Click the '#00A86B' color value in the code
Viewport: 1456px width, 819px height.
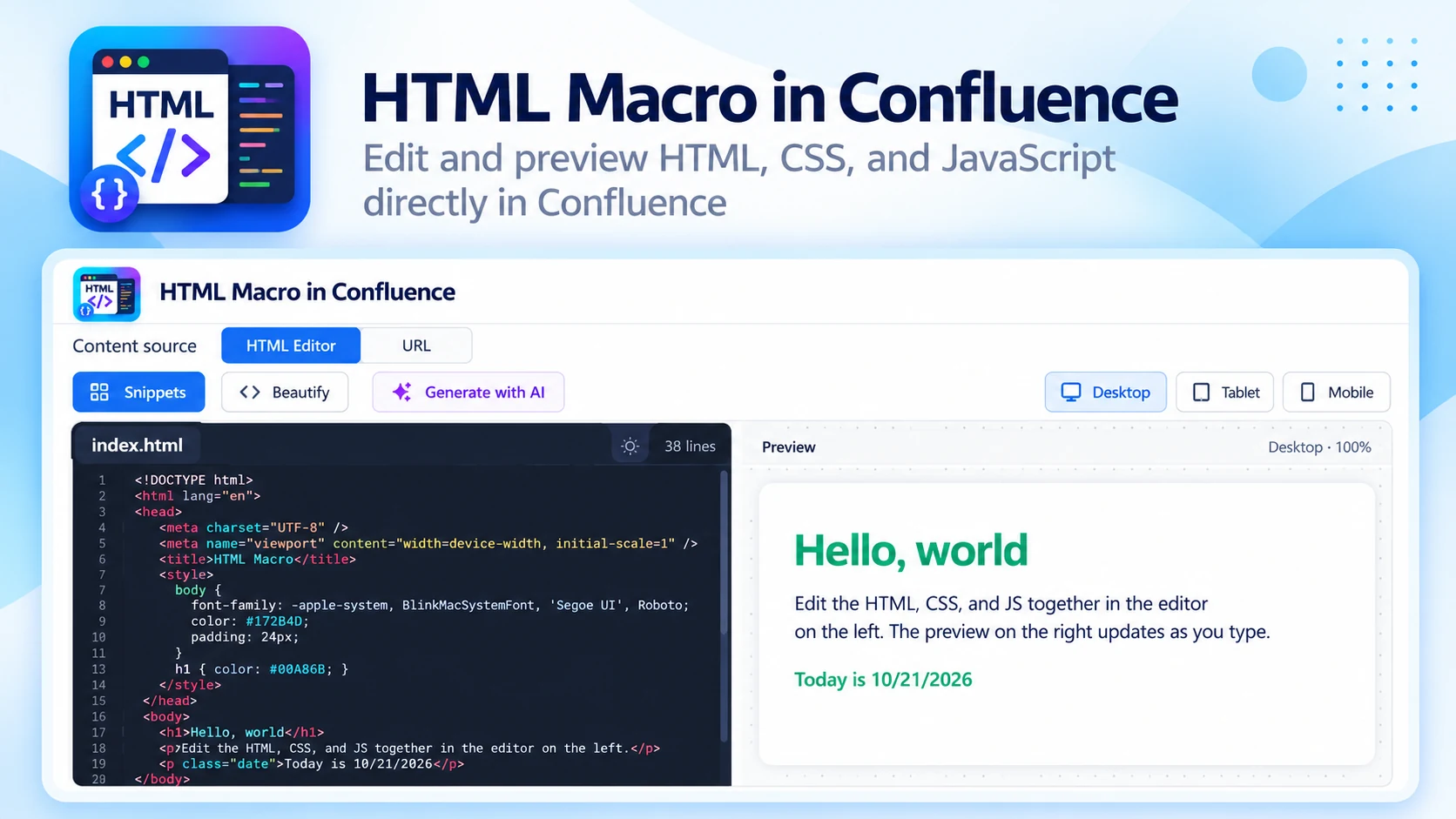297,669
